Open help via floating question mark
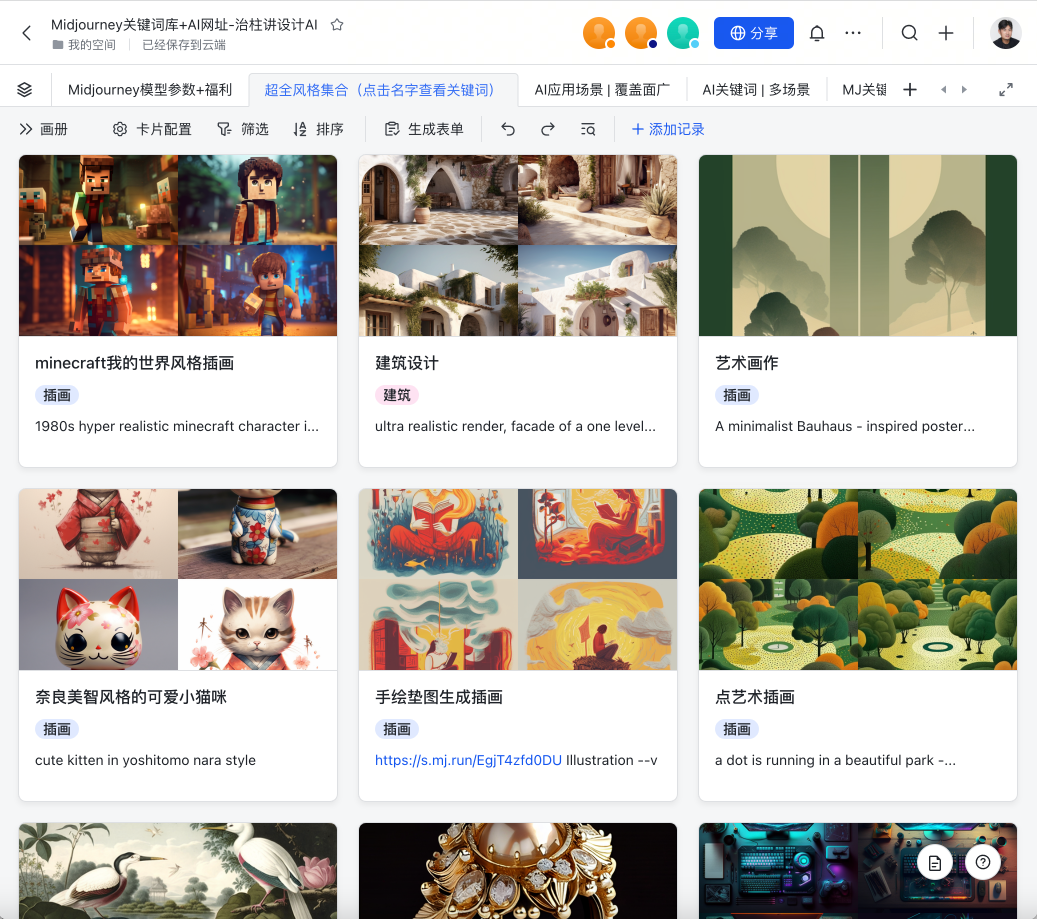 pyautogui.click(x=983, y=862)
